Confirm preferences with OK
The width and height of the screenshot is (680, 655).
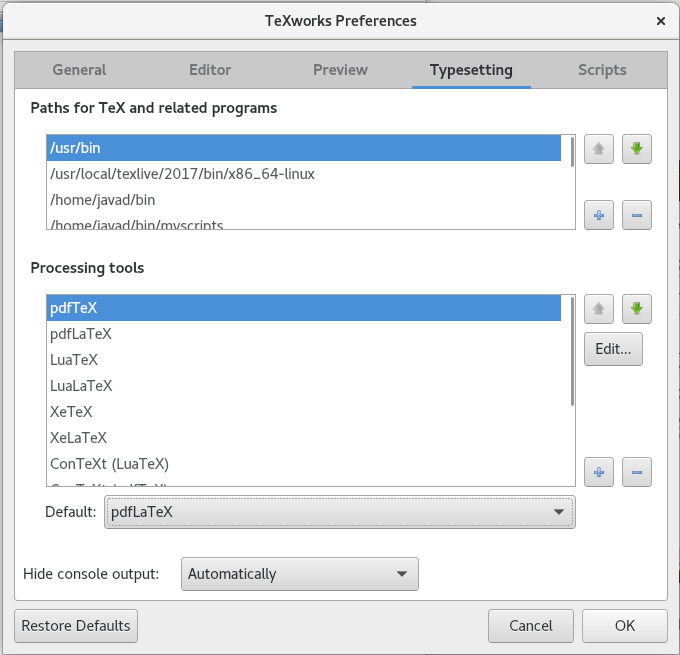click(x=625, y=626)
